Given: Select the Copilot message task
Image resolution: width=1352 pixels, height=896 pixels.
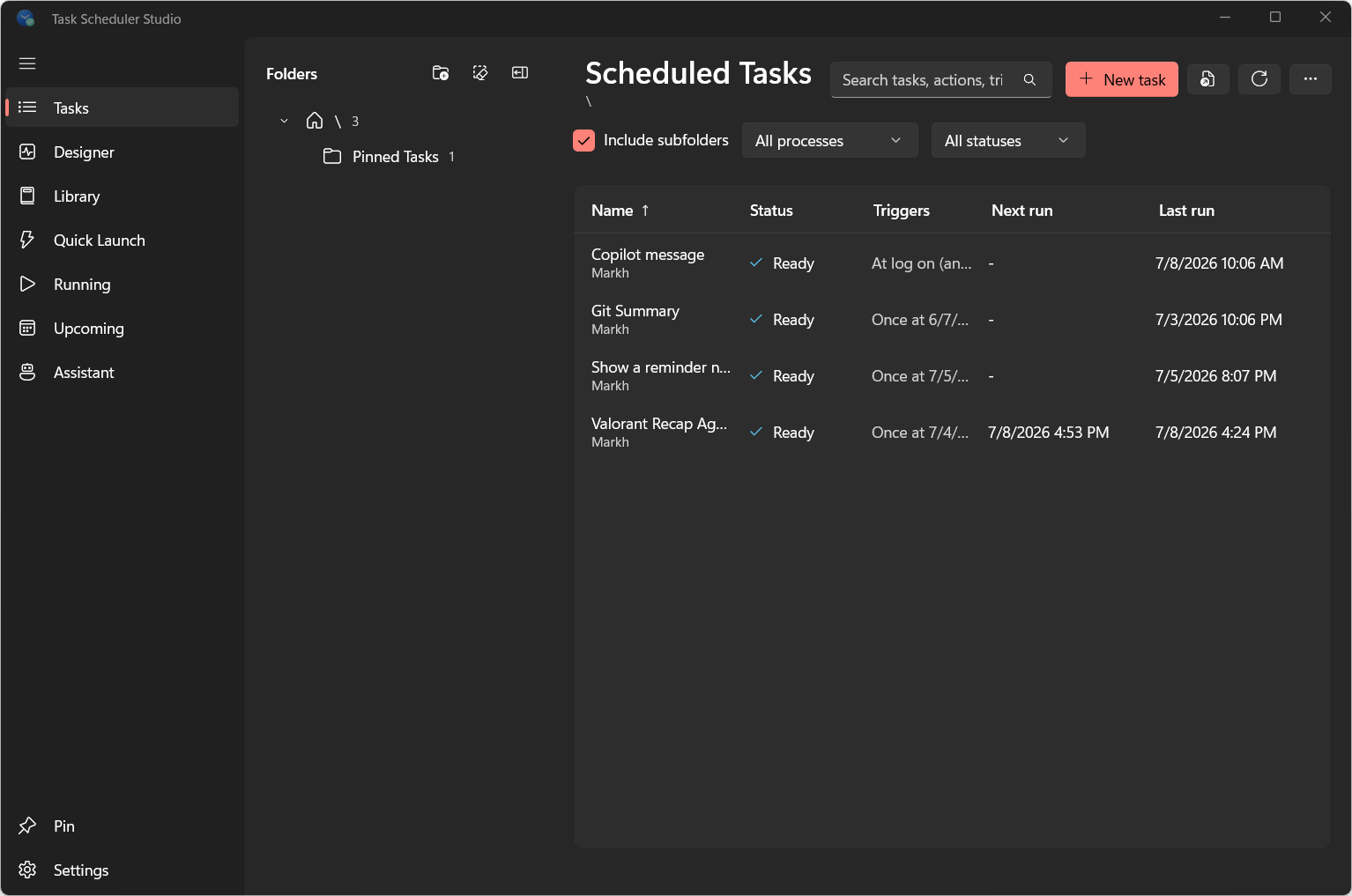Looking at the screenshot, I should 952,263.
